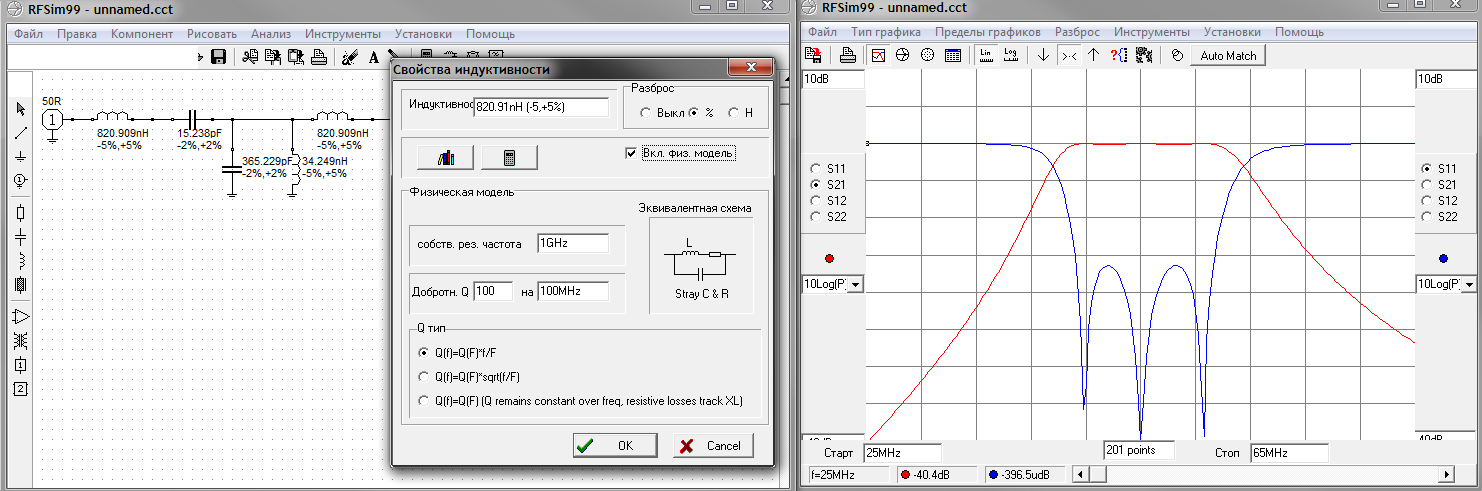Select the pointer arrow tool in the left toolbar
This screenshot has width=1482, height=491.
point(20,108)
